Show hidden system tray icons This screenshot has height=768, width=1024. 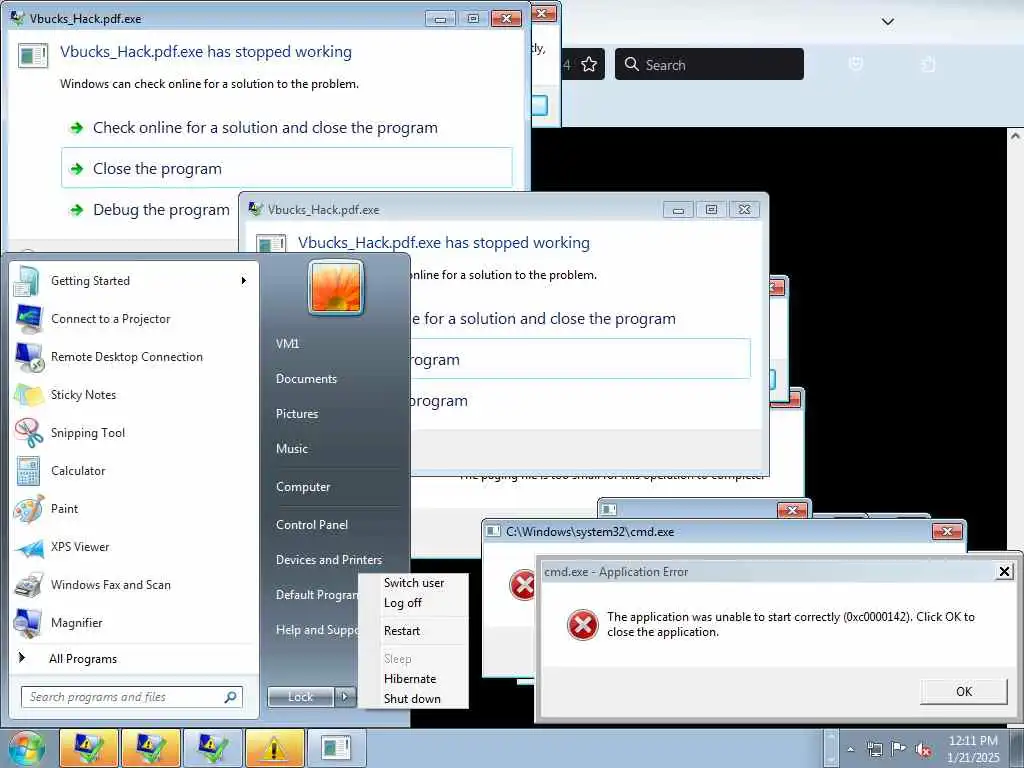tap(850, 749)
